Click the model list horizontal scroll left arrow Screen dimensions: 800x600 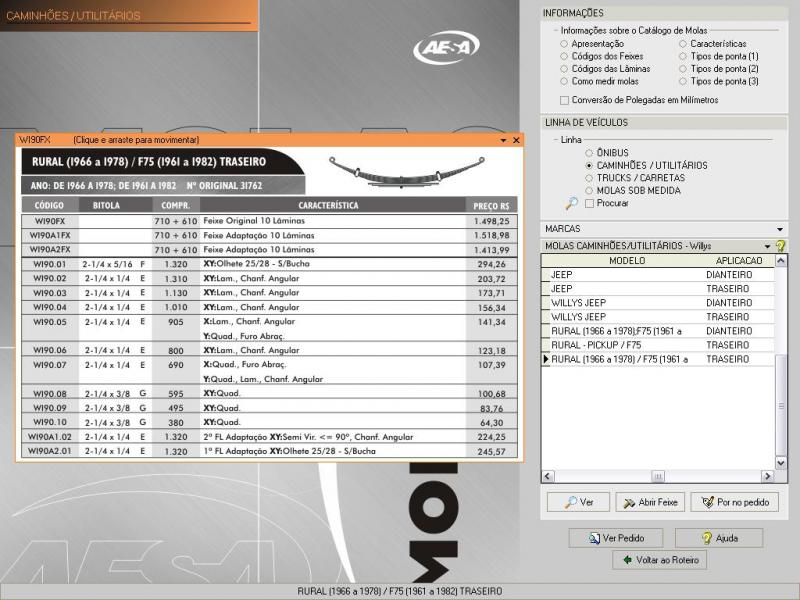[x=548, y=476]
